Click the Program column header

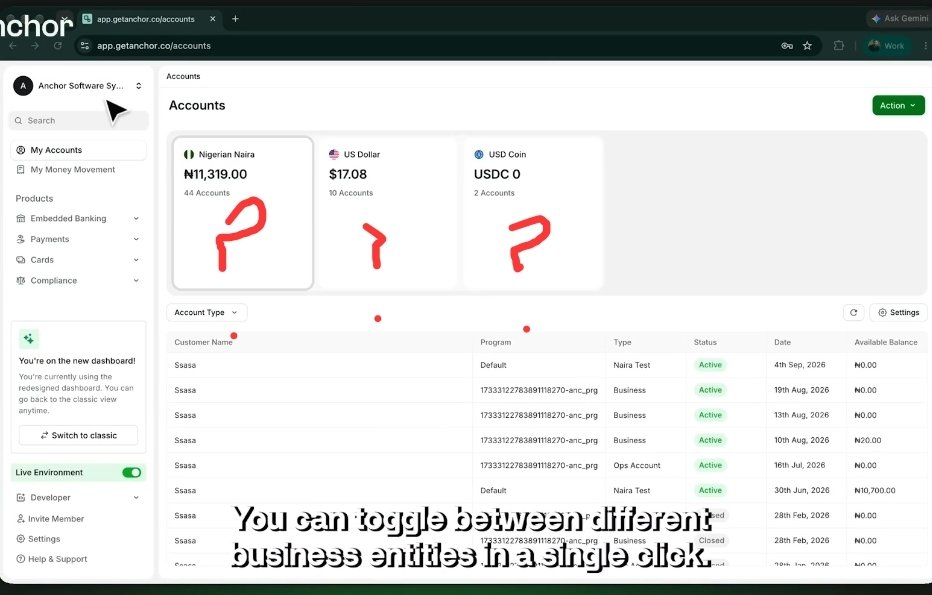coord(496,342)
